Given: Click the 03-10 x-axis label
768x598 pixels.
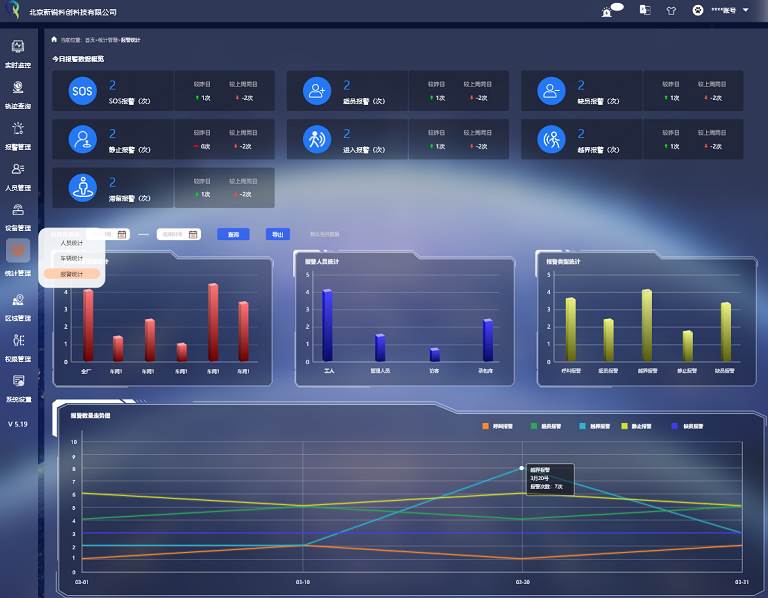Looking at the screenshot, I should (303, 582).
